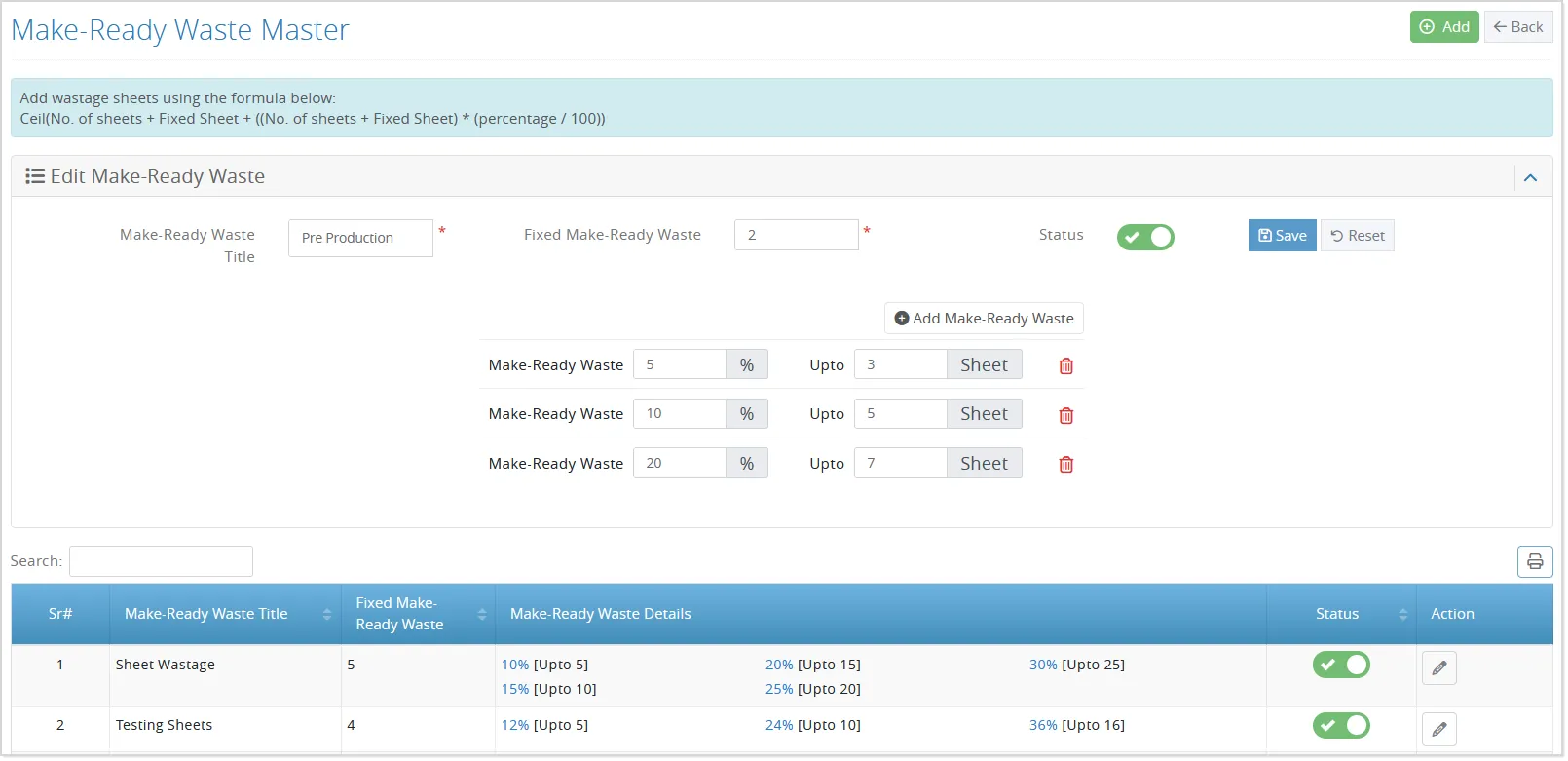Screen dimensions: 1568x761
Task: Delete the 10% Make-Ready Waste row
Action: point(1066,416)
